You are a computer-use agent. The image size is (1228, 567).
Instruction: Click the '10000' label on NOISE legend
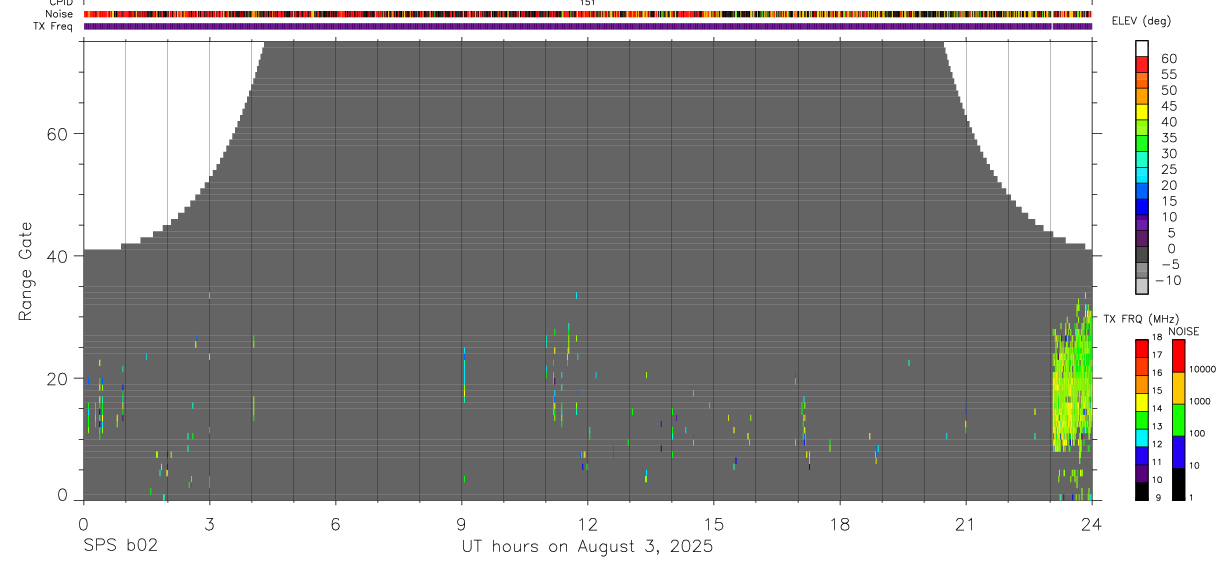(1202, 369)
